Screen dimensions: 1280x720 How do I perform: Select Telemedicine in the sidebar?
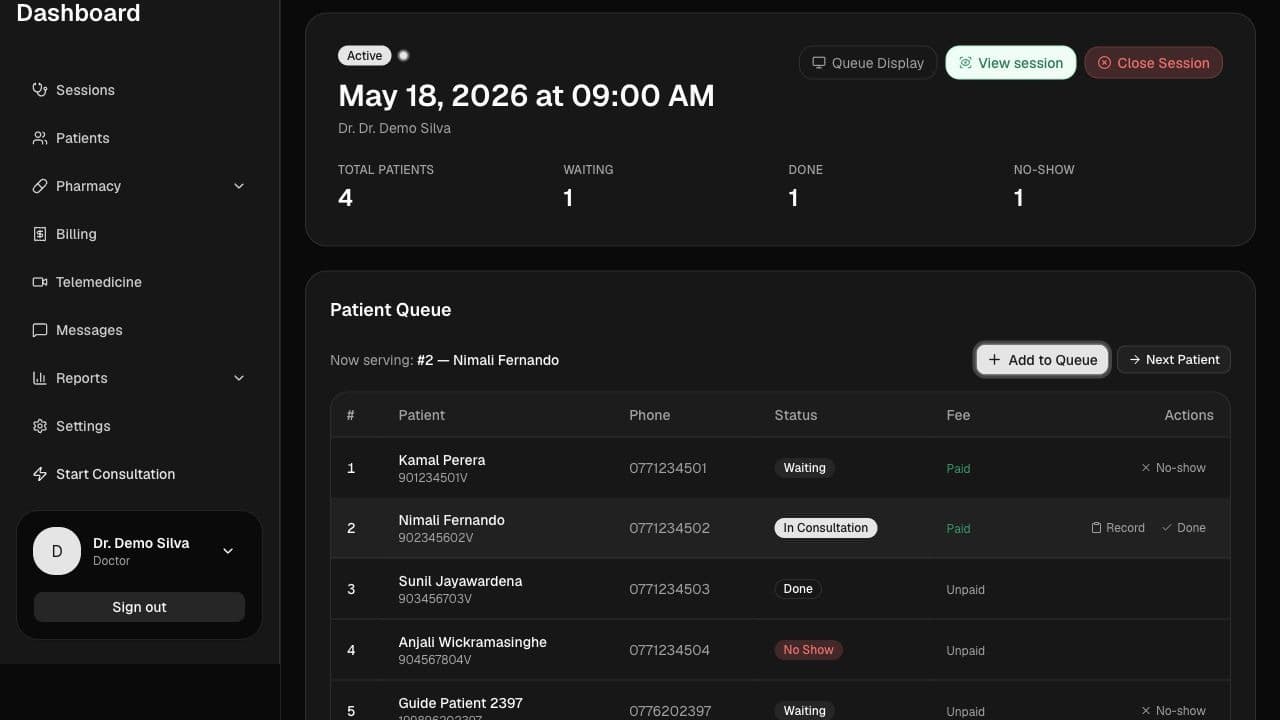140,282
